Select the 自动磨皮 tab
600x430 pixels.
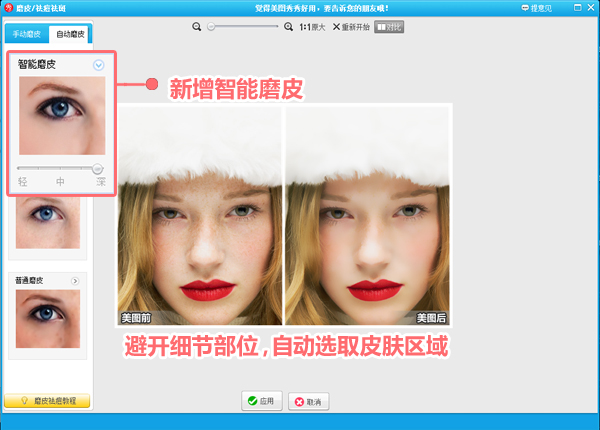tap(70, 34)
